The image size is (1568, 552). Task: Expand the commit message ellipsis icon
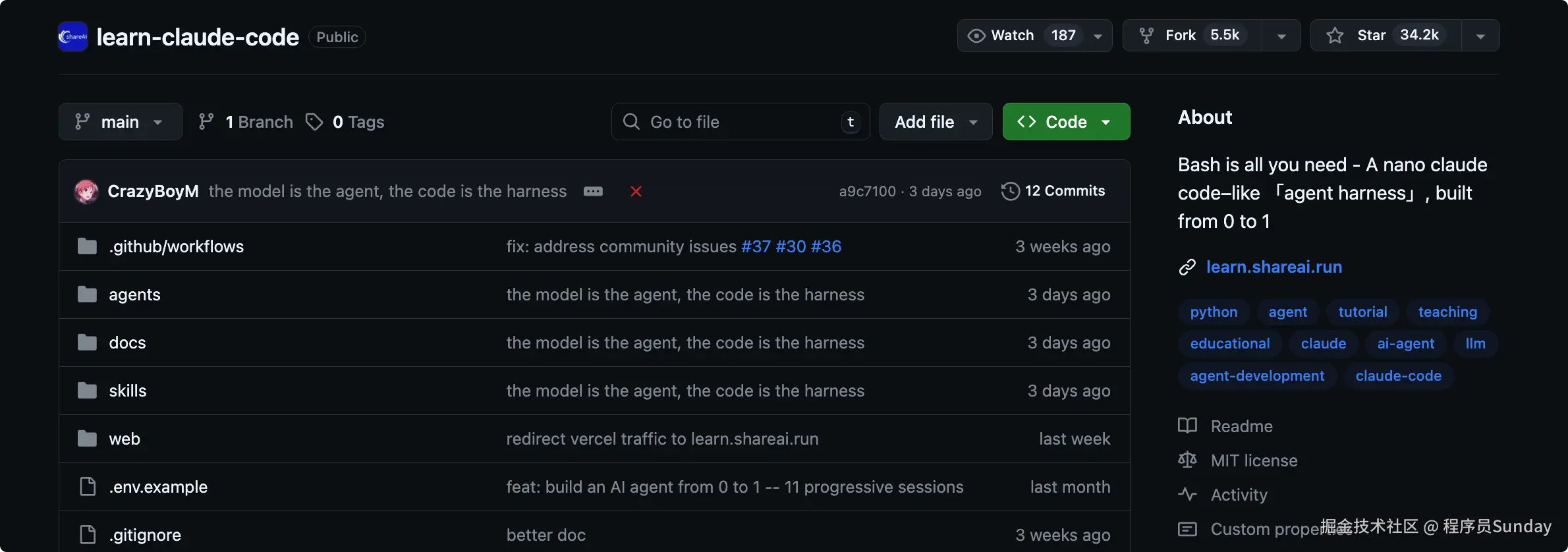click(x=593, y=192)
